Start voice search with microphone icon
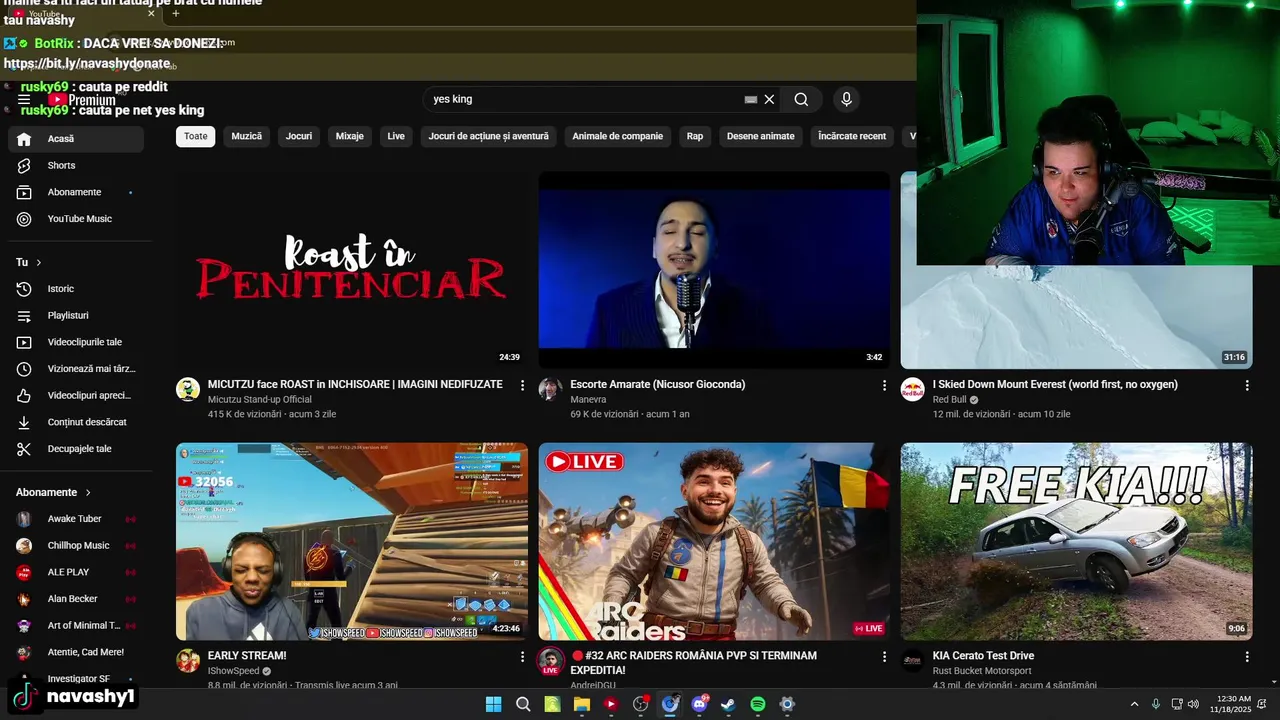 846,100
